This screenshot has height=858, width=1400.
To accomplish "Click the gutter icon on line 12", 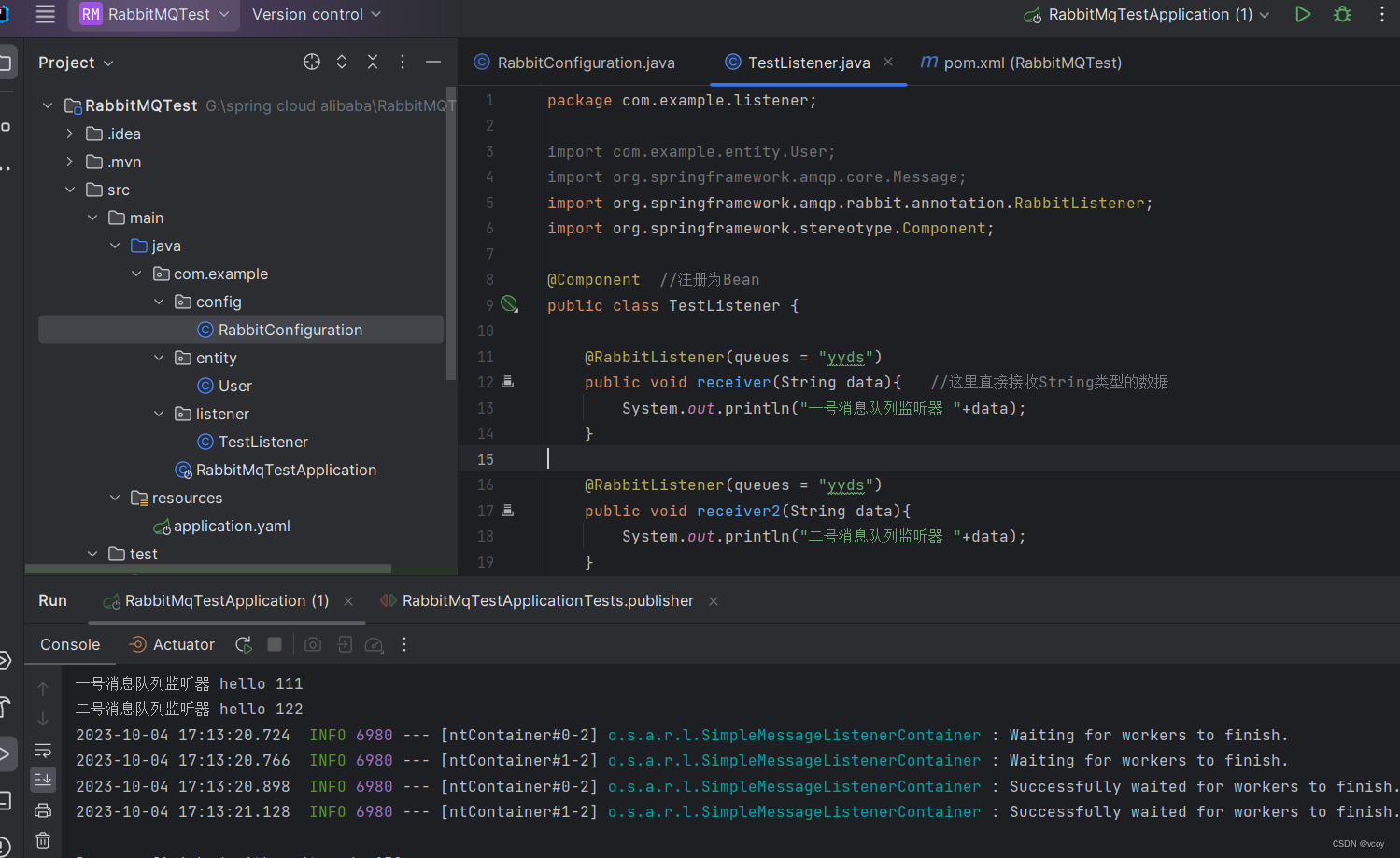I will pyautogui.click(x=508, y=381).
